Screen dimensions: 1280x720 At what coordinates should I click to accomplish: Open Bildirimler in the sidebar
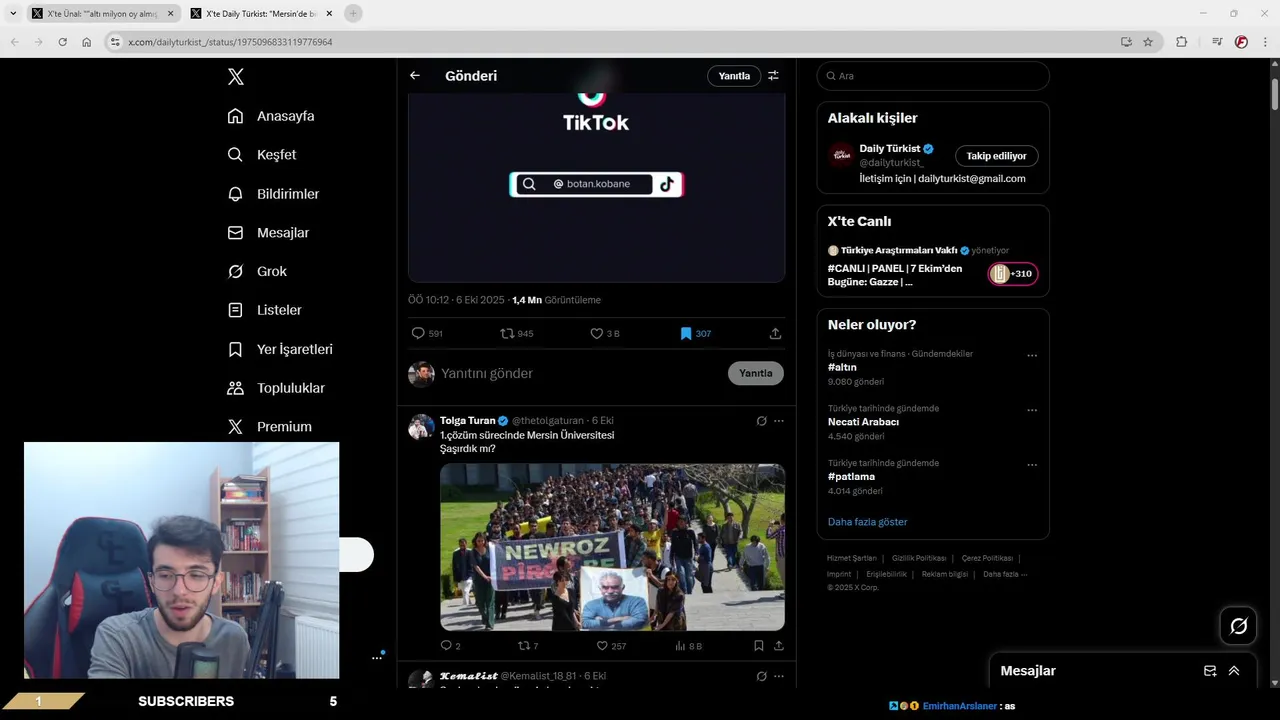pos(273,194)
